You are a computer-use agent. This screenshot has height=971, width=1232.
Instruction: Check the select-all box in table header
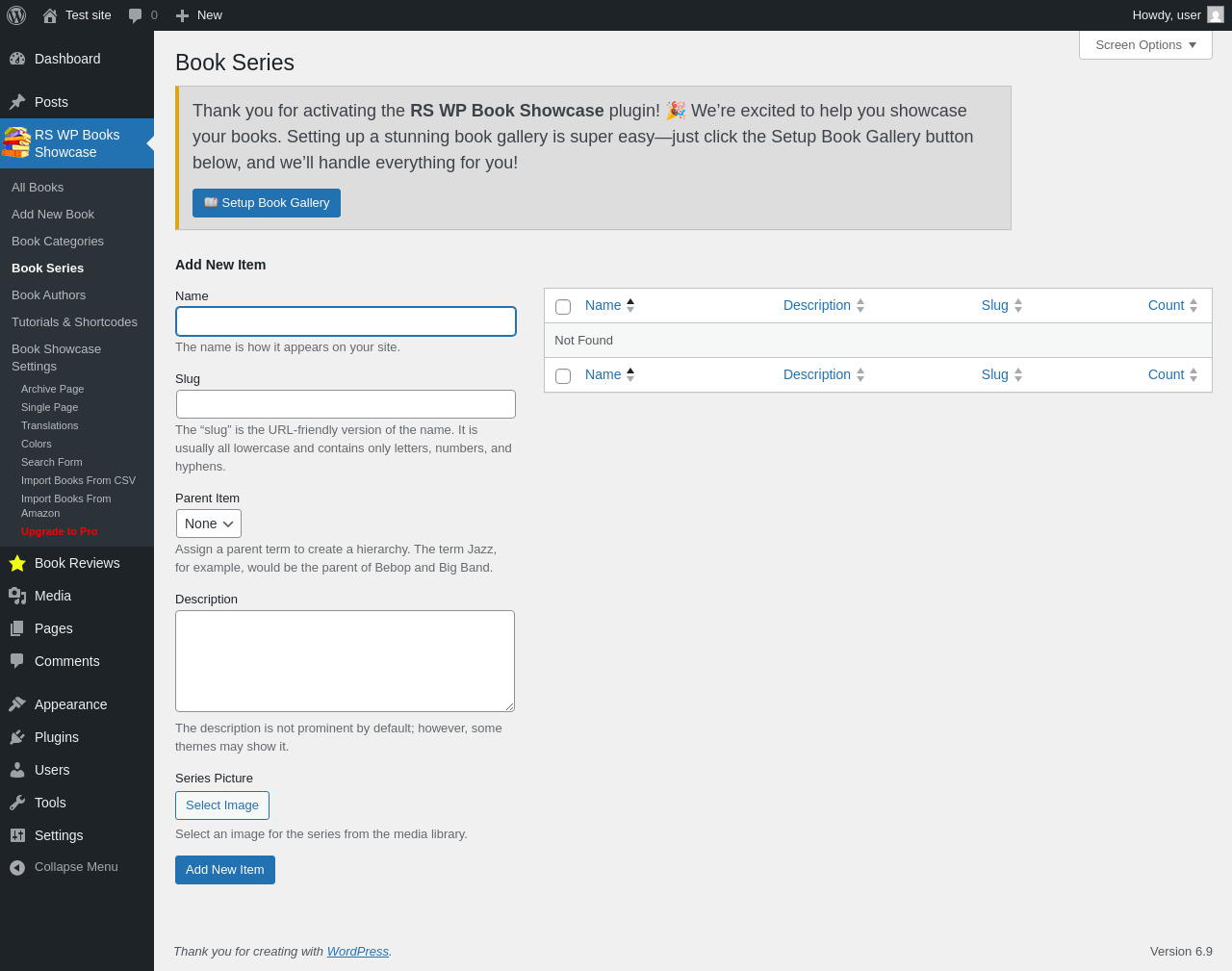[x=563, y=307]
